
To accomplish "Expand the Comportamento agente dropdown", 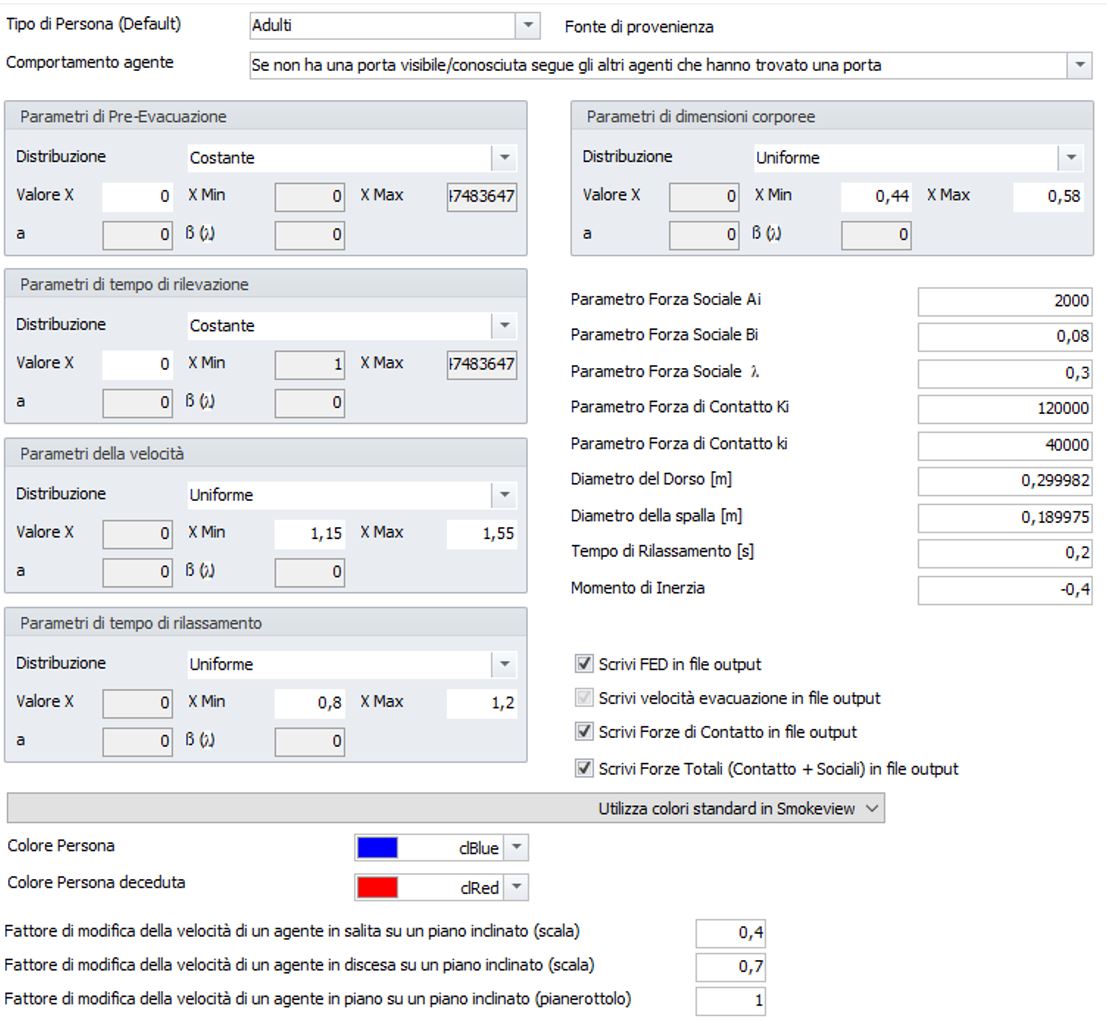I will click(1079, 65).
